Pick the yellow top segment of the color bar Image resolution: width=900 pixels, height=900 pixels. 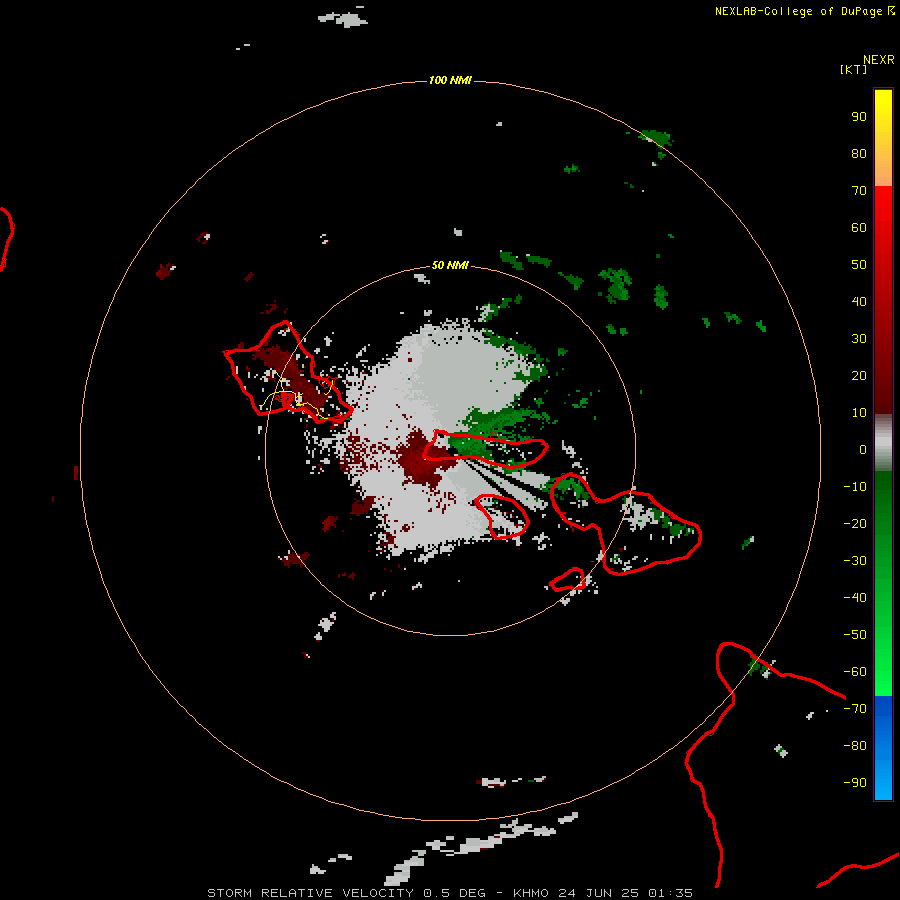pos(883,138)
